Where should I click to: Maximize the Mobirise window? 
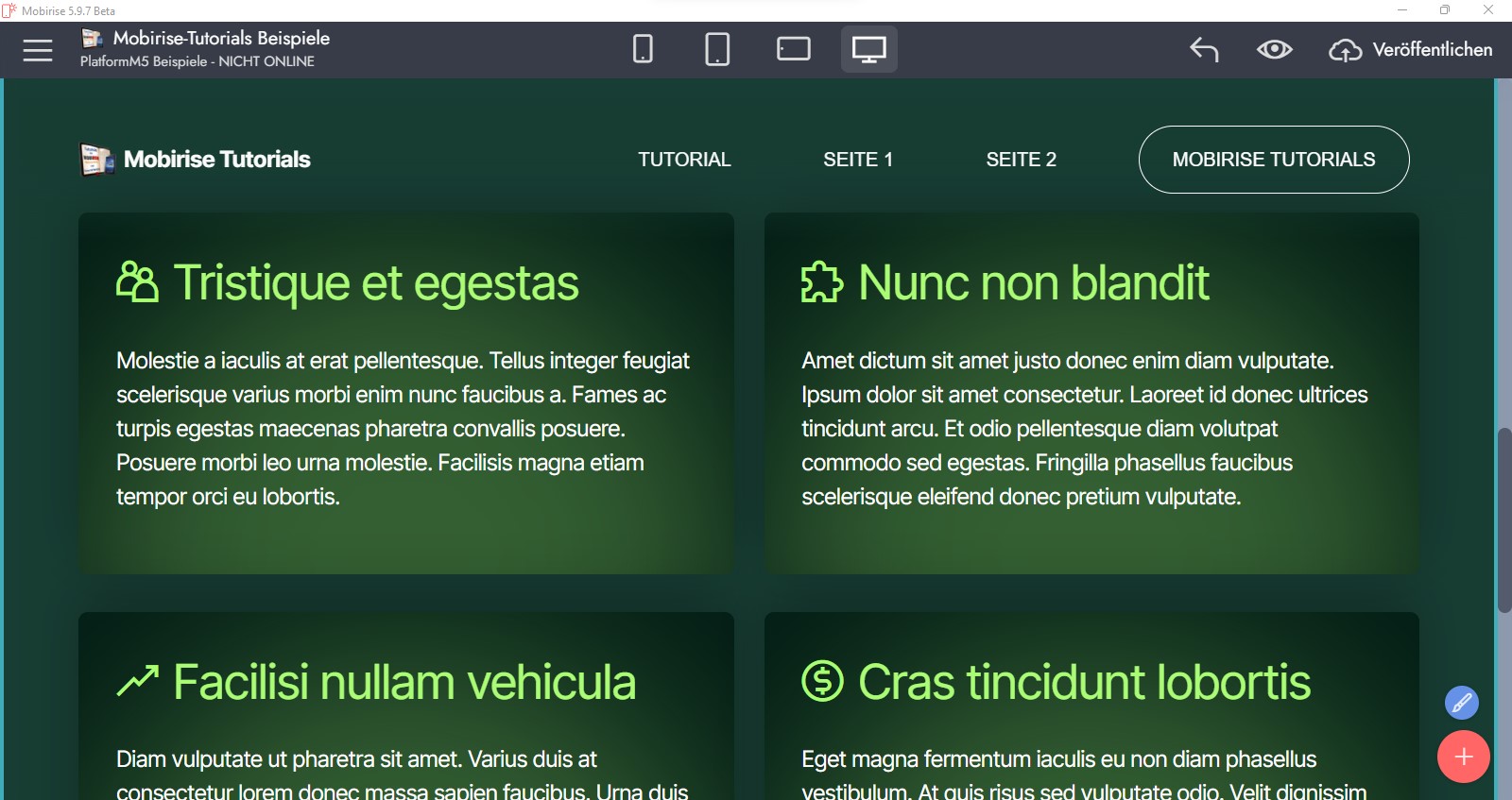point(1445,10)
